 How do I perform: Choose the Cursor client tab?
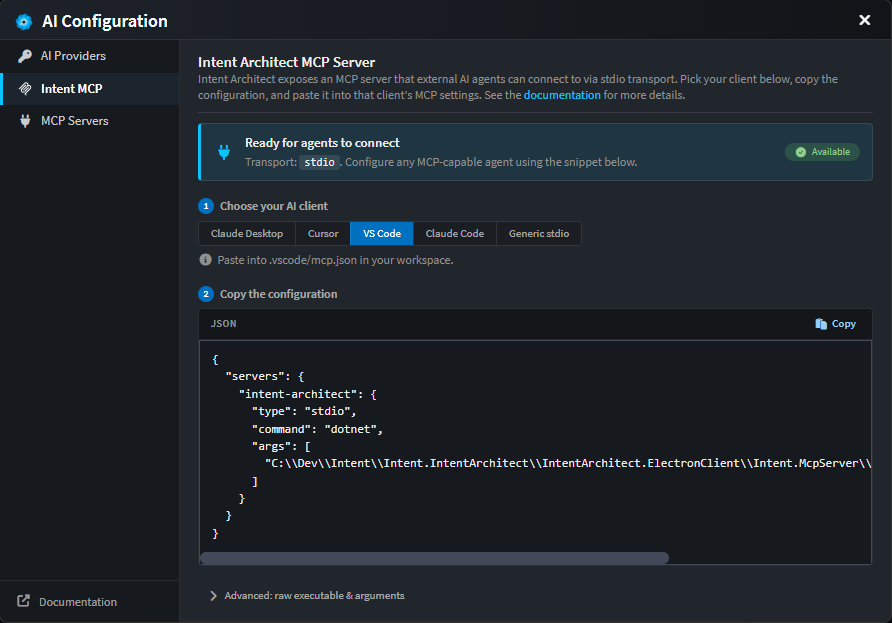pyautogui.click(x=323, y=233)
